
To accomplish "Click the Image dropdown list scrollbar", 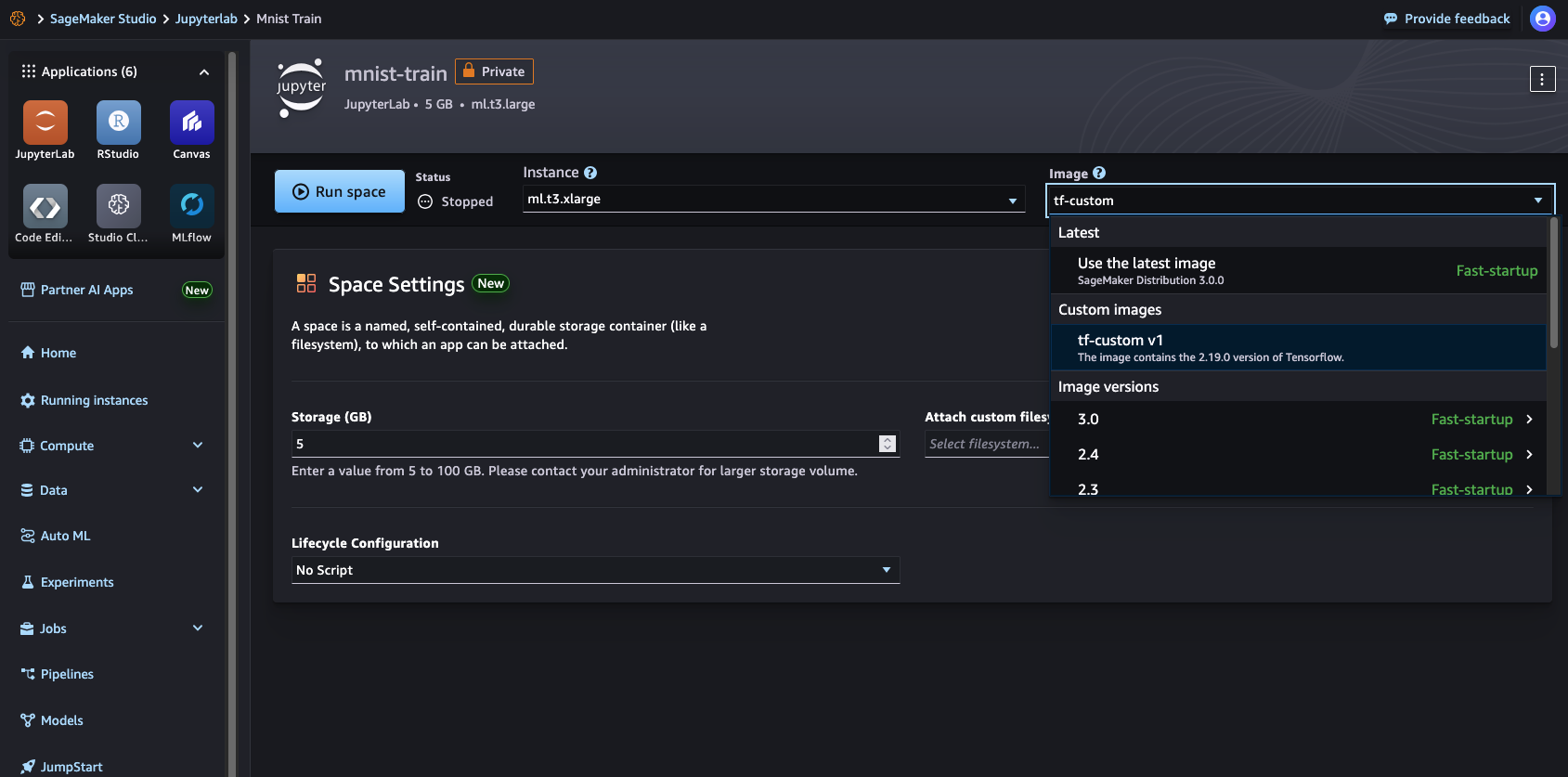I will (x=1554, y=283).
